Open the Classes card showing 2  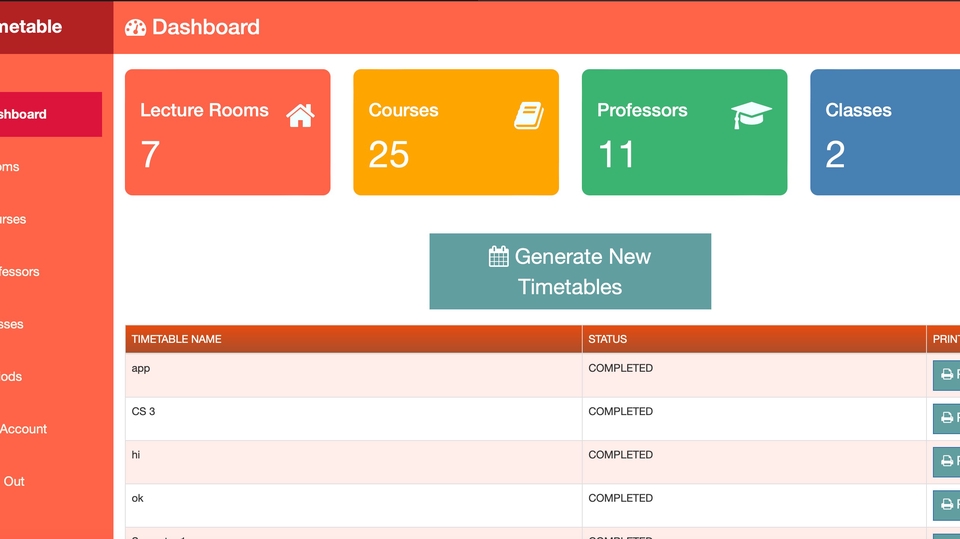point(885,132)
